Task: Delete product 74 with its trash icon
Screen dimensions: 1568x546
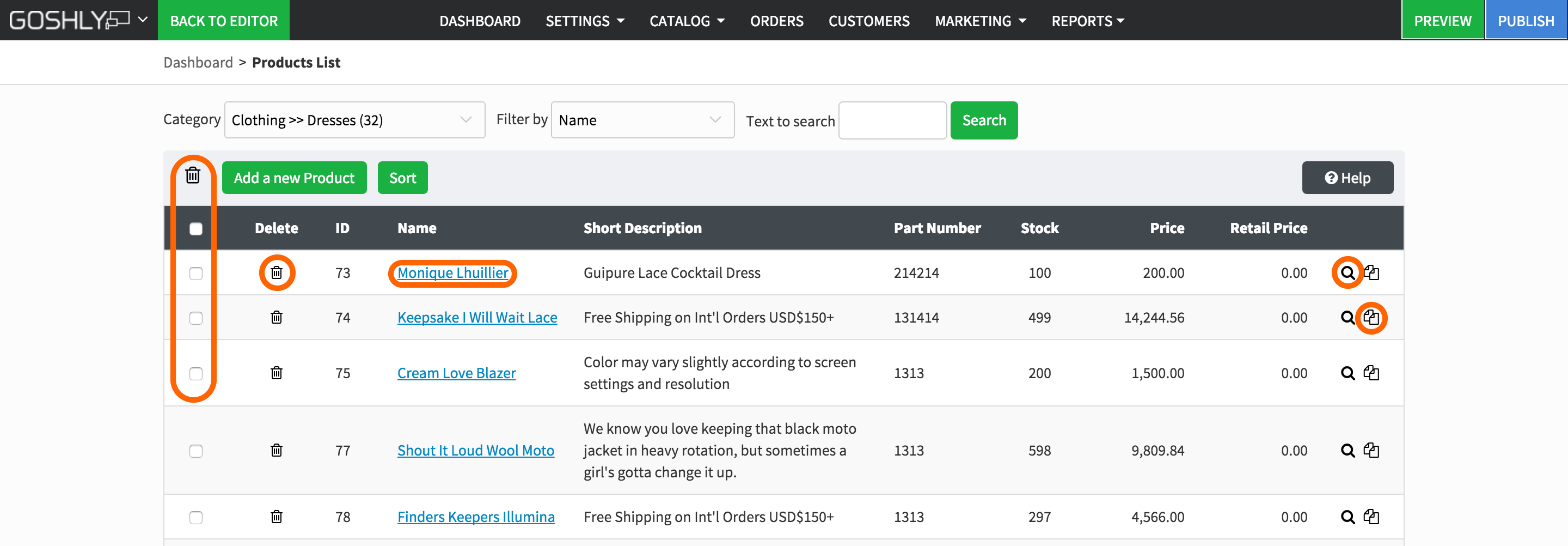Action: pyautogui.click(x=277, y=317)
